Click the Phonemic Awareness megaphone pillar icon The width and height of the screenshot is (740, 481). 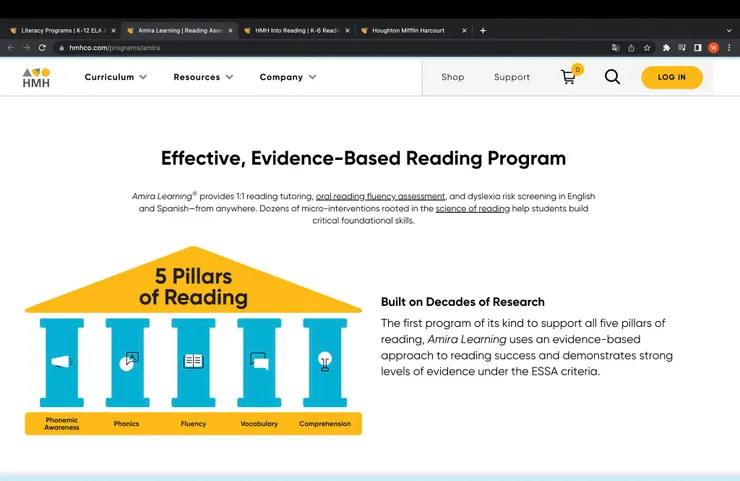coord(62,362)
